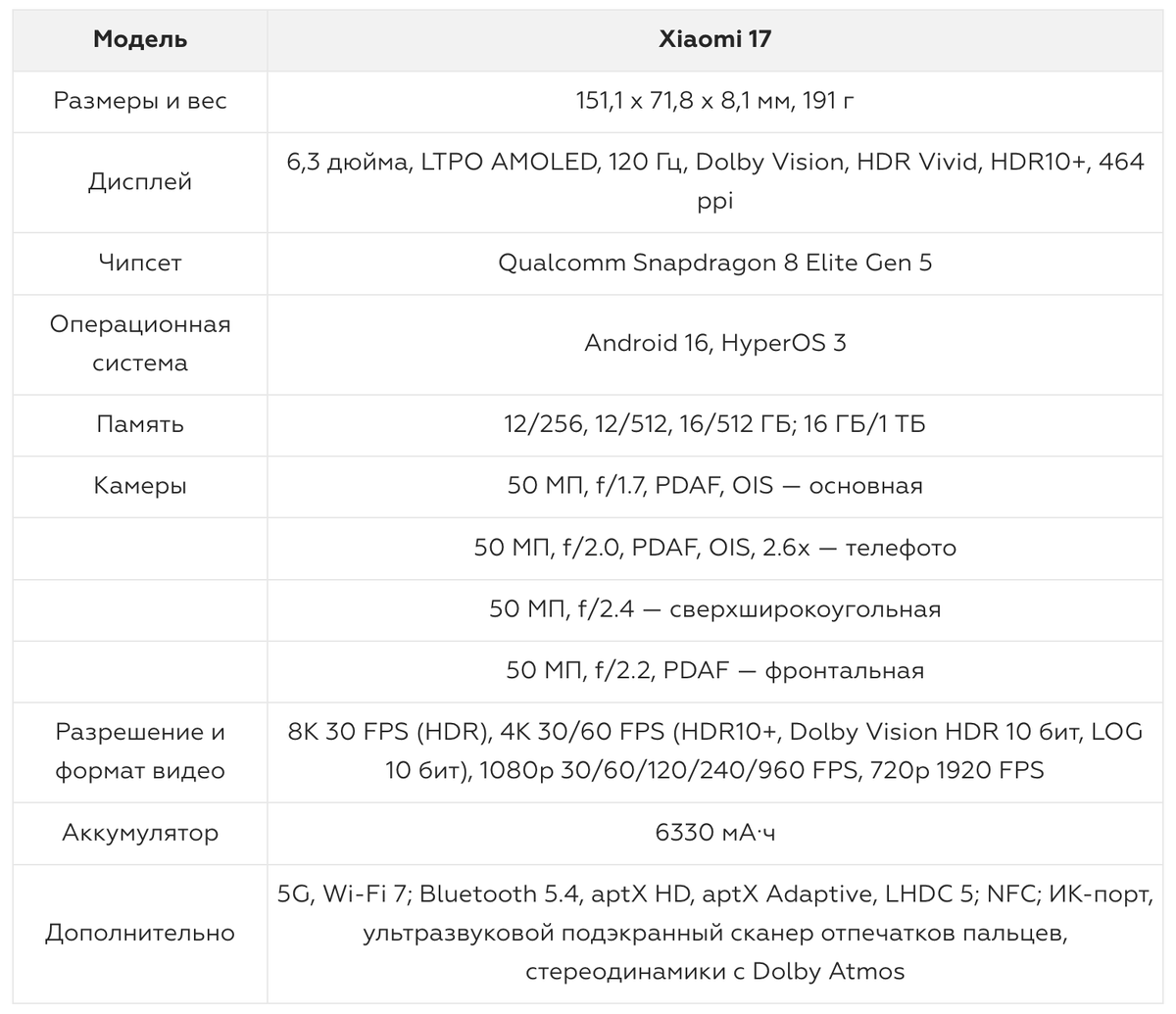The width and height of the screenshot is (1176, 1014).
Task: Click the 151,1 x 71,8 x 8,1 мм dimensions cell
Action: click(x=714, y=101)
